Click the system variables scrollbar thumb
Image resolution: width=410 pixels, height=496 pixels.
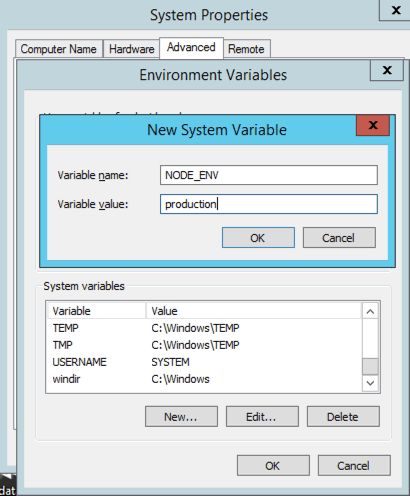370,366
